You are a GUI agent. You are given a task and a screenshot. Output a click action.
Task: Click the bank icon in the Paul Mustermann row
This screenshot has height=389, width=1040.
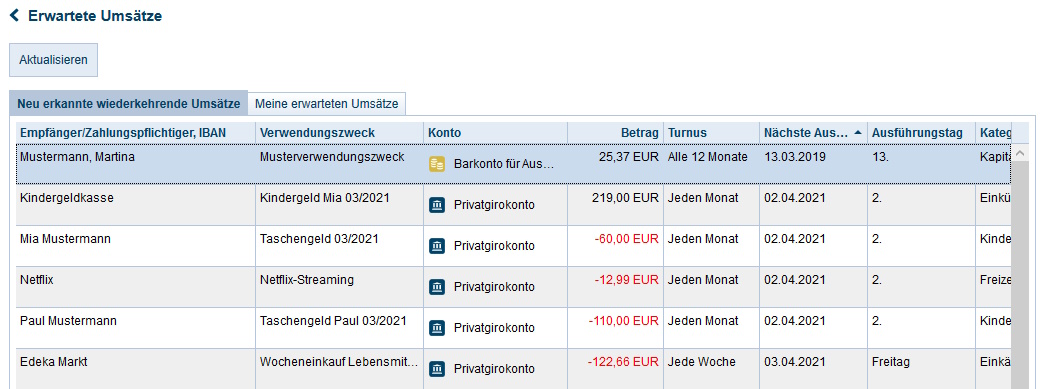(x=436, y=328)
